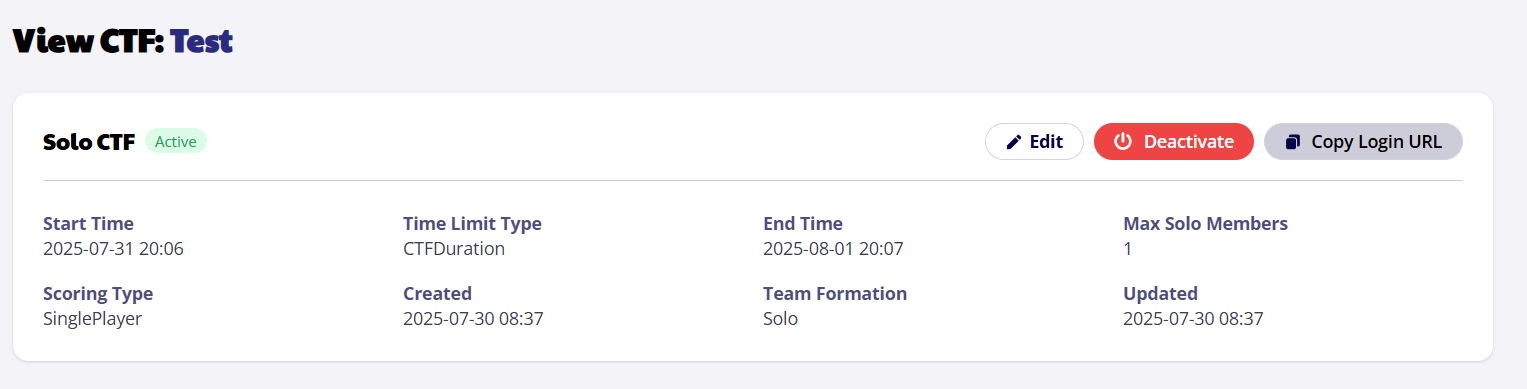Click the Created date 2025-07-30 08:37

click(x=473, y=319)
